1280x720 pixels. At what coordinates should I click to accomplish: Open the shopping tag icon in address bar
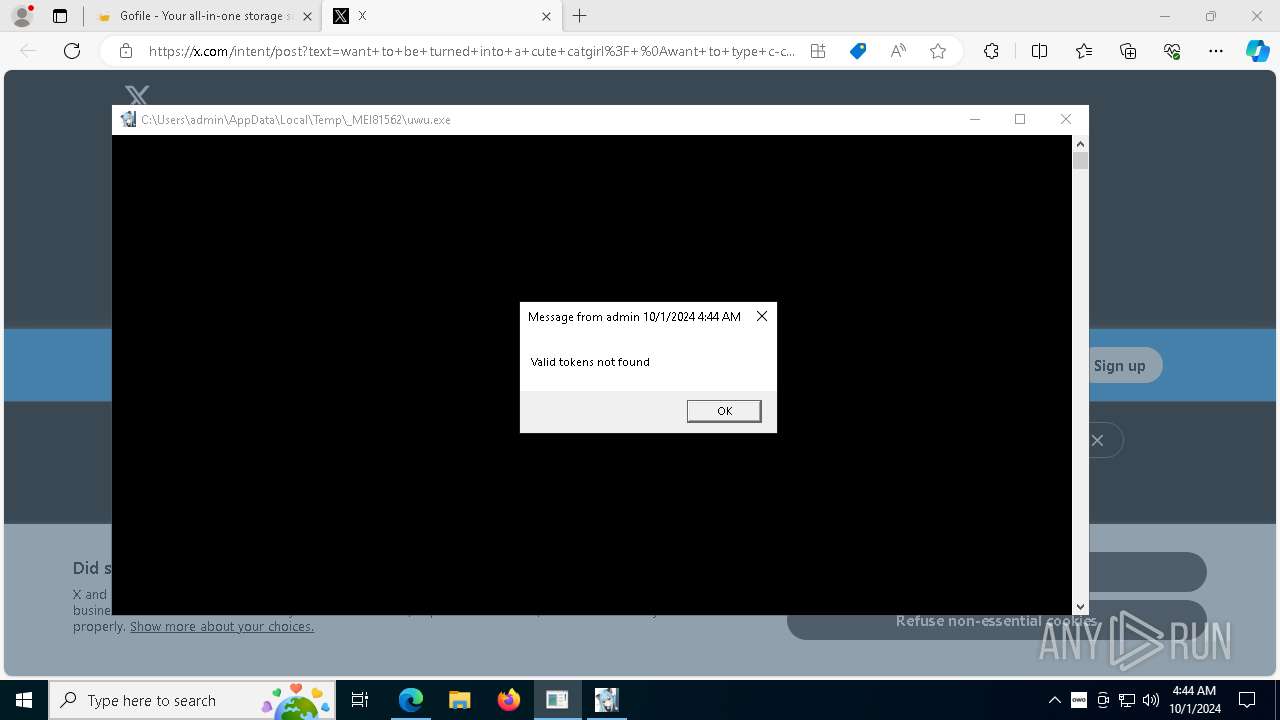pos(858,51)
